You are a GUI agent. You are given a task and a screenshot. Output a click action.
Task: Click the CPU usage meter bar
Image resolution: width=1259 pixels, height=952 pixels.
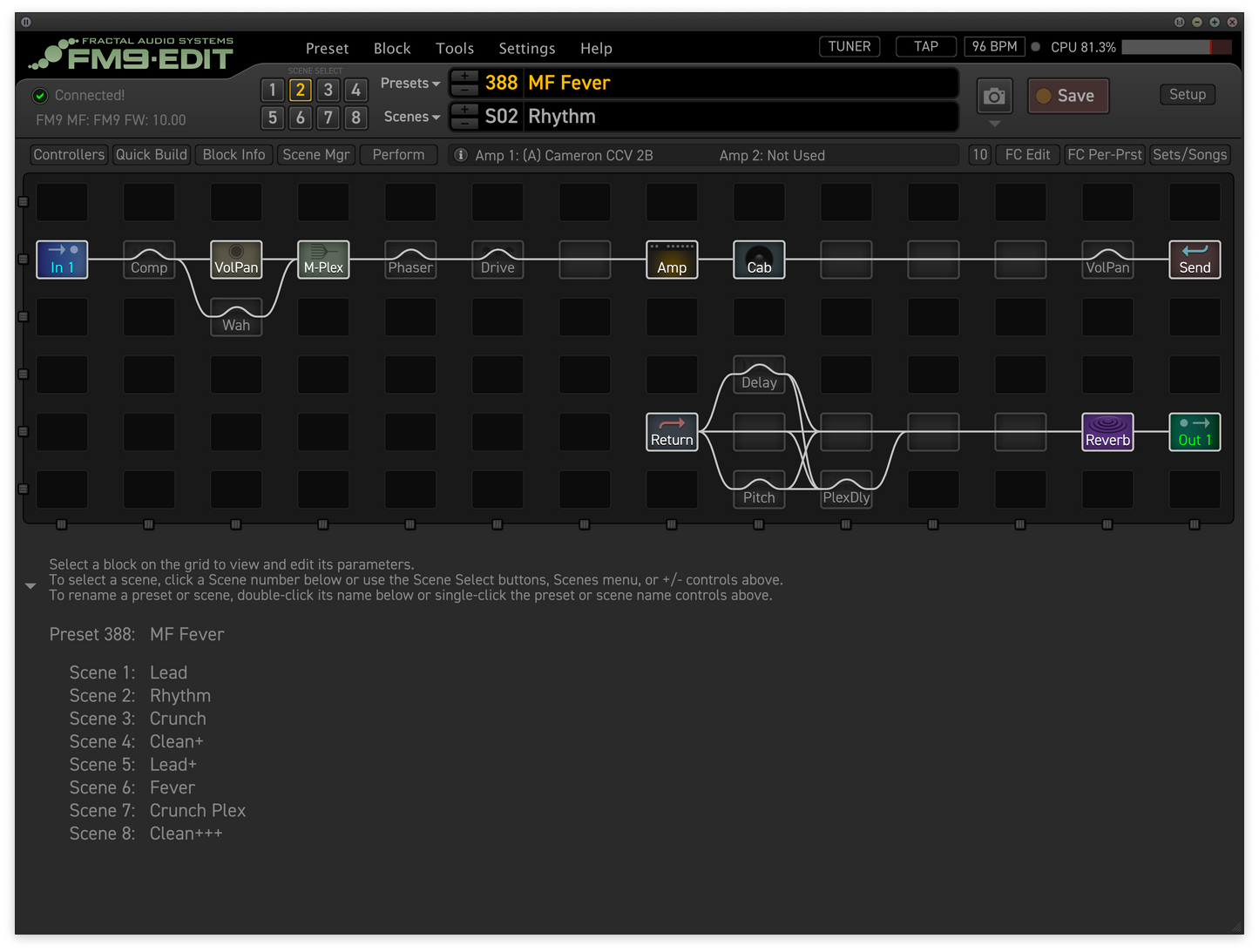point(1175,47)
